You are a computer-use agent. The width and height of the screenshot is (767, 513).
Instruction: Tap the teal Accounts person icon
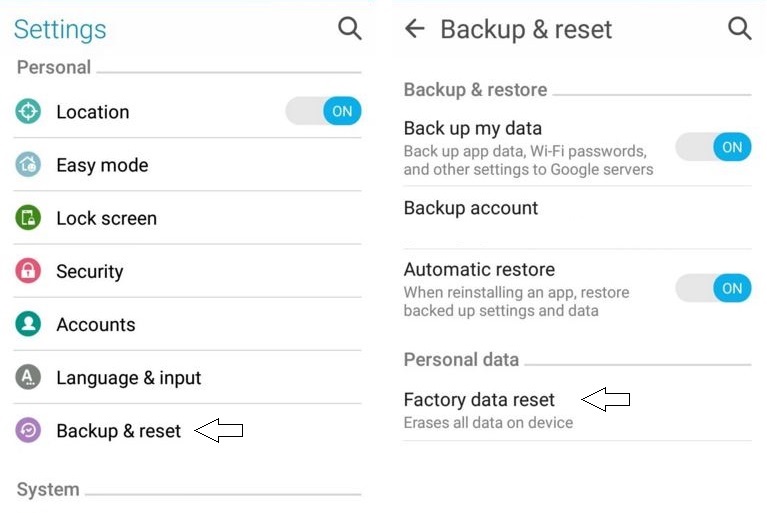(x=28, y=324)
